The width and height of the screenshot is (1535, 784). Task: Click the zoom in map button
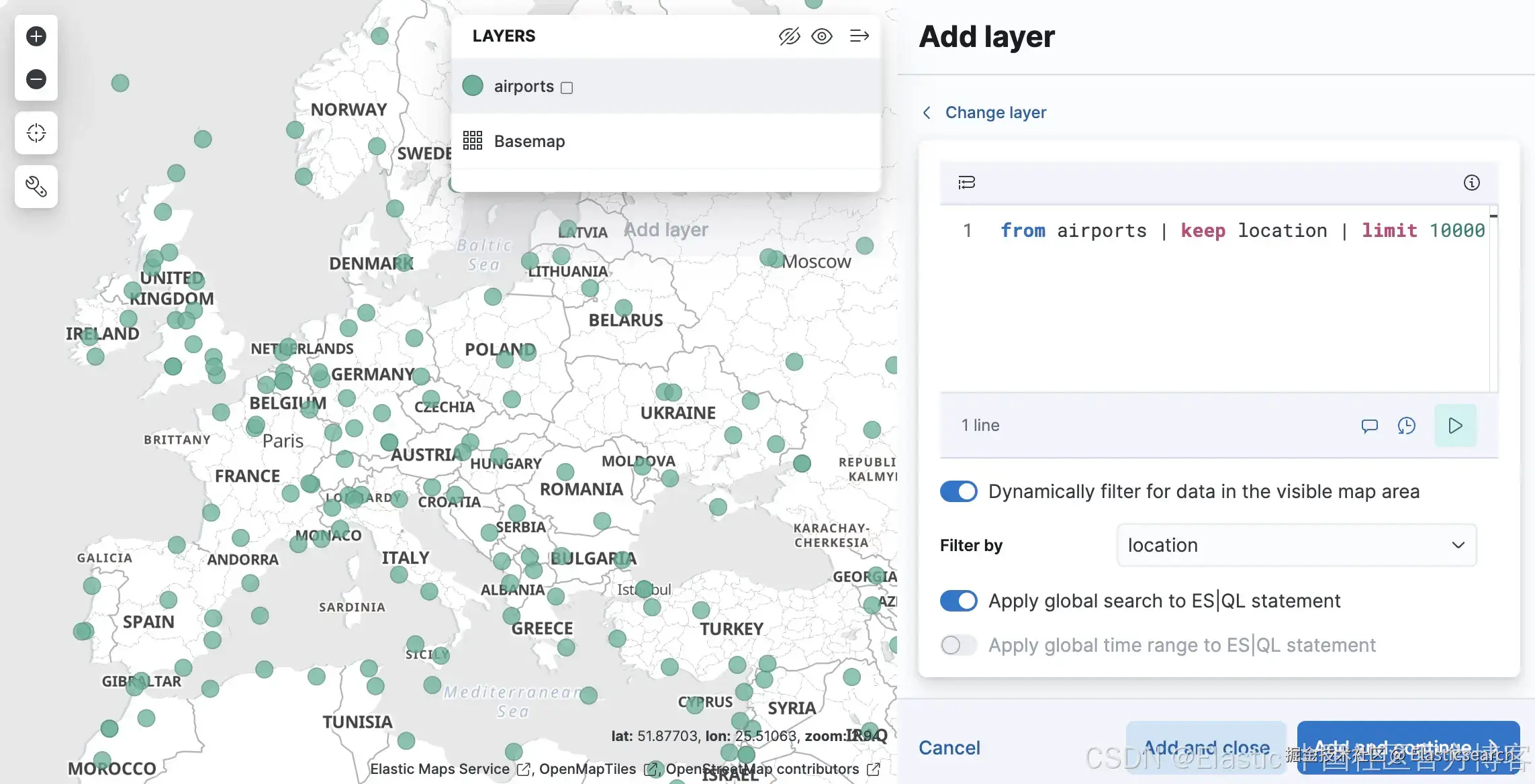coord(36,36)
